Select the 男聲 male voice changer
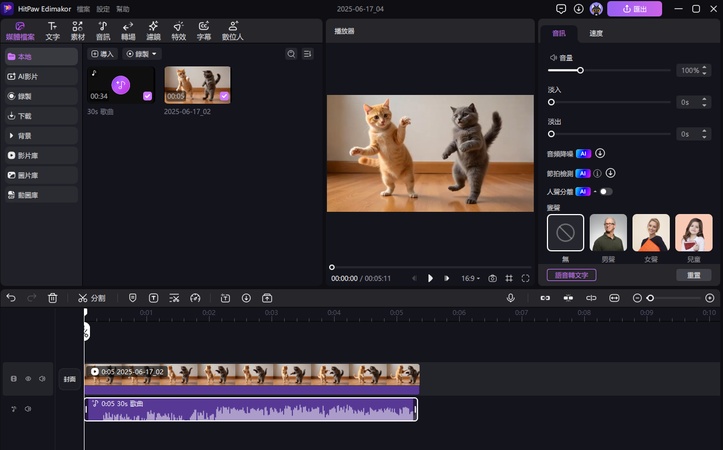 [x=608, y=233]
